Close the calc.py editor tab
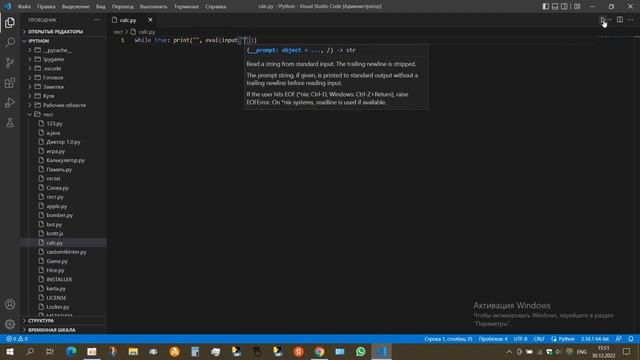Image resolution: width=640 pixels, height=360 pixels. [x=150, y=20]
